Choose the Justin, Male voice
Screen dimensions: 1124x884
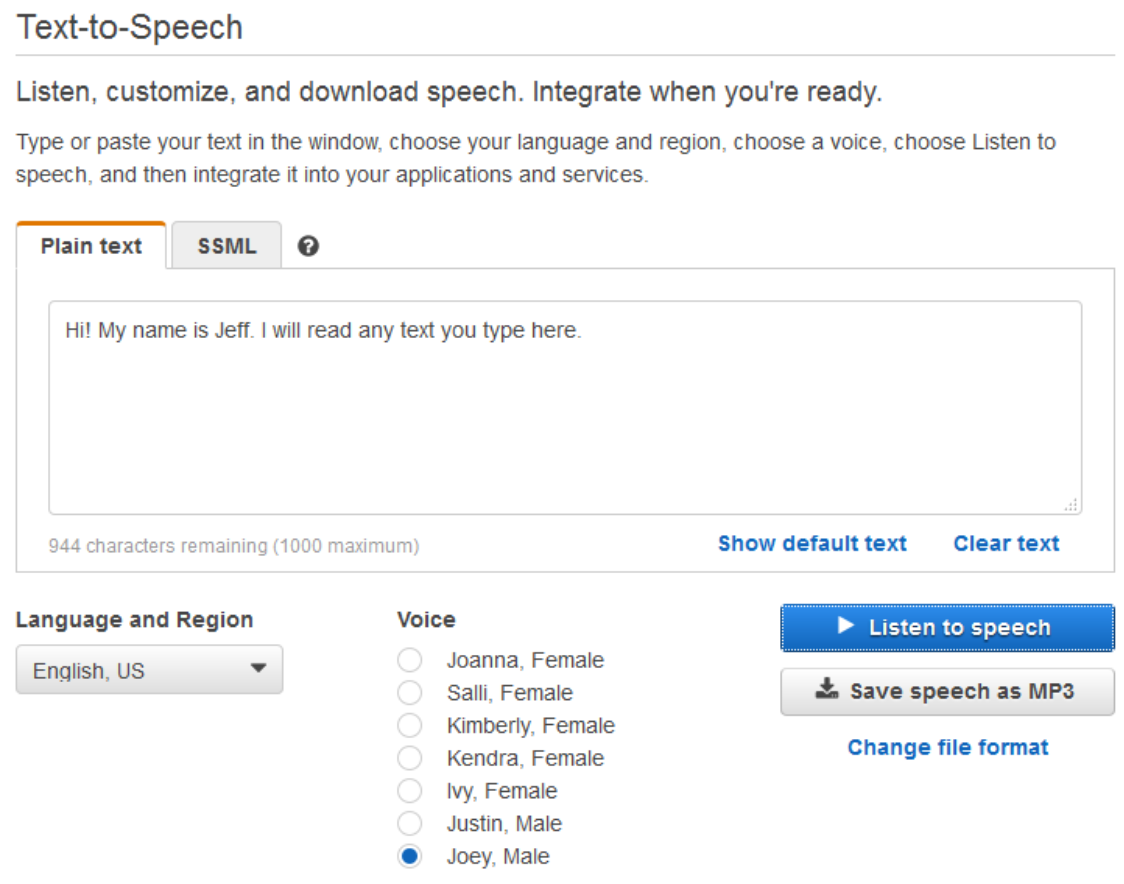click(410, 824)
